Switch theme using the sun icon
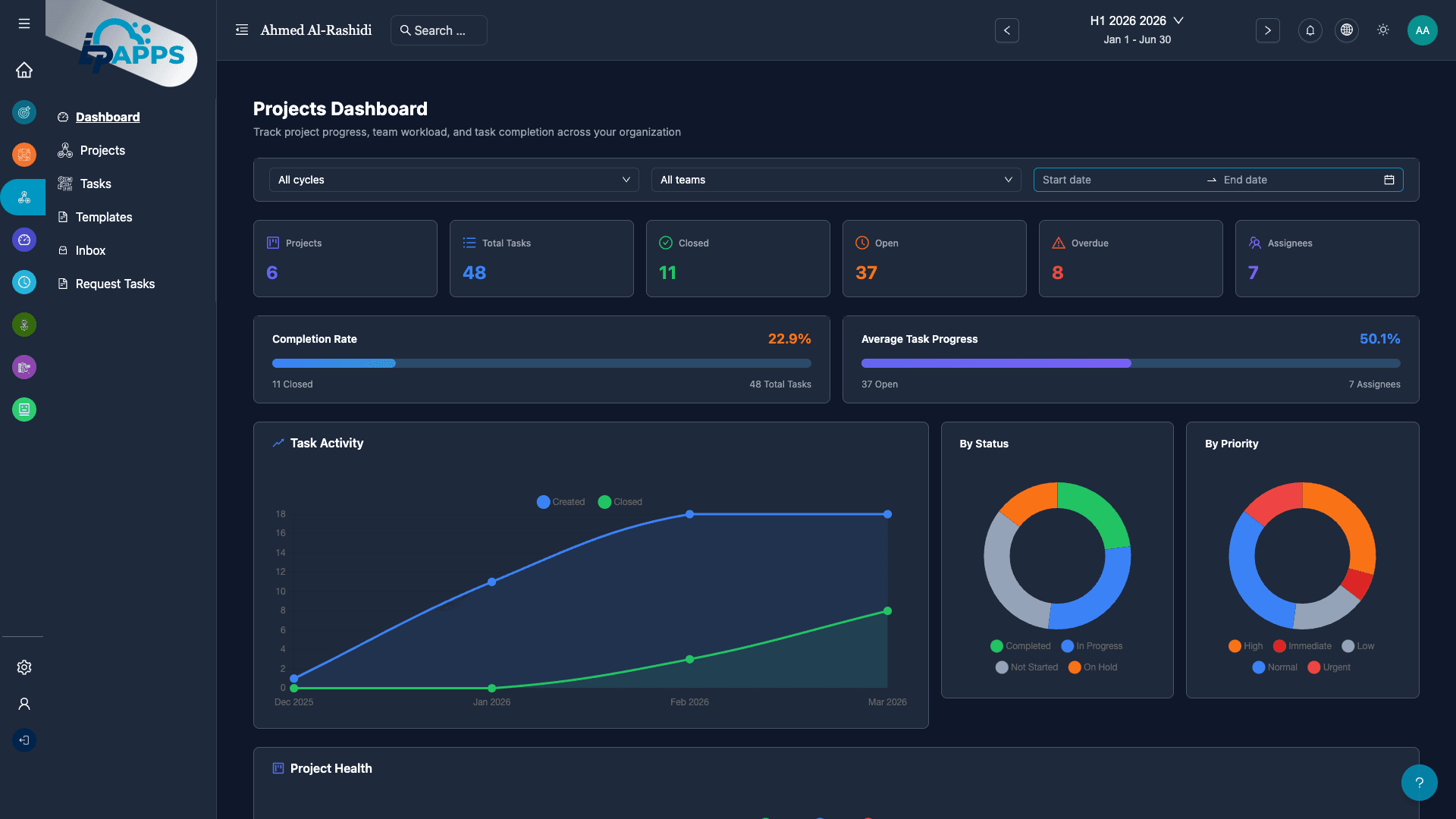Viewport: 1456px width, 819px height. (x=1382, y=30)
